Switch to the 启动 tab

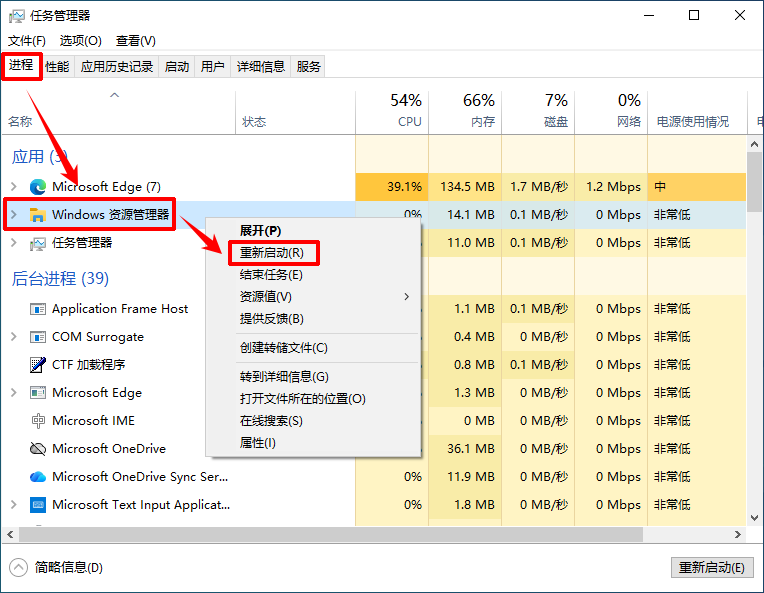coord(176,66)
